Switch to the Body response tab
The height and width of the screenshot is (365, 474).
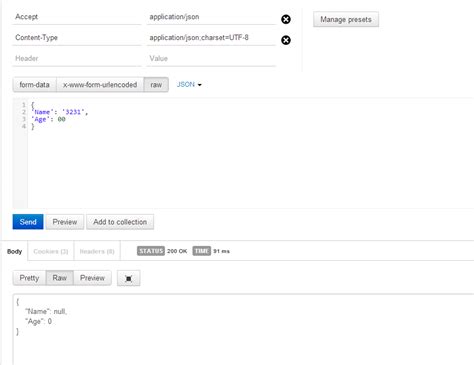pos(14,251)
